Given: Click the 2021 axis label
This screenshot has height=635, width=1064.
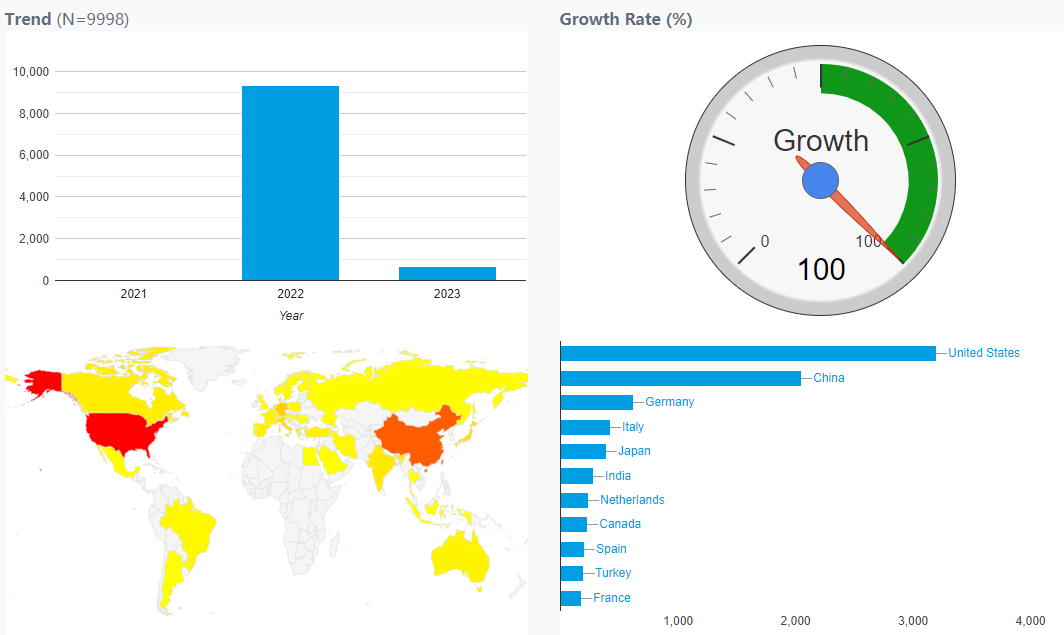Looking at the screenshot, I should (133, 294).
